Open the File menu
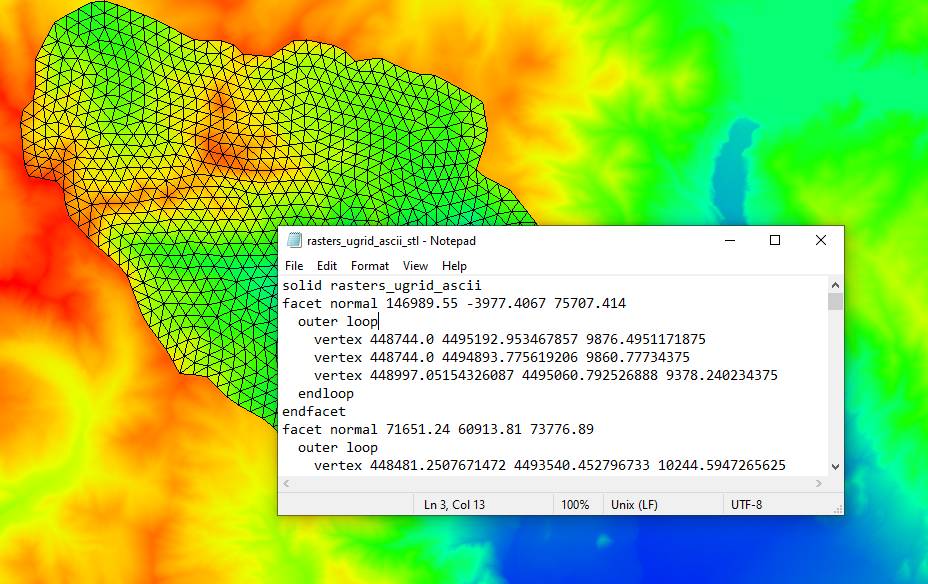The image size is (928, 584). coord(294,265)
